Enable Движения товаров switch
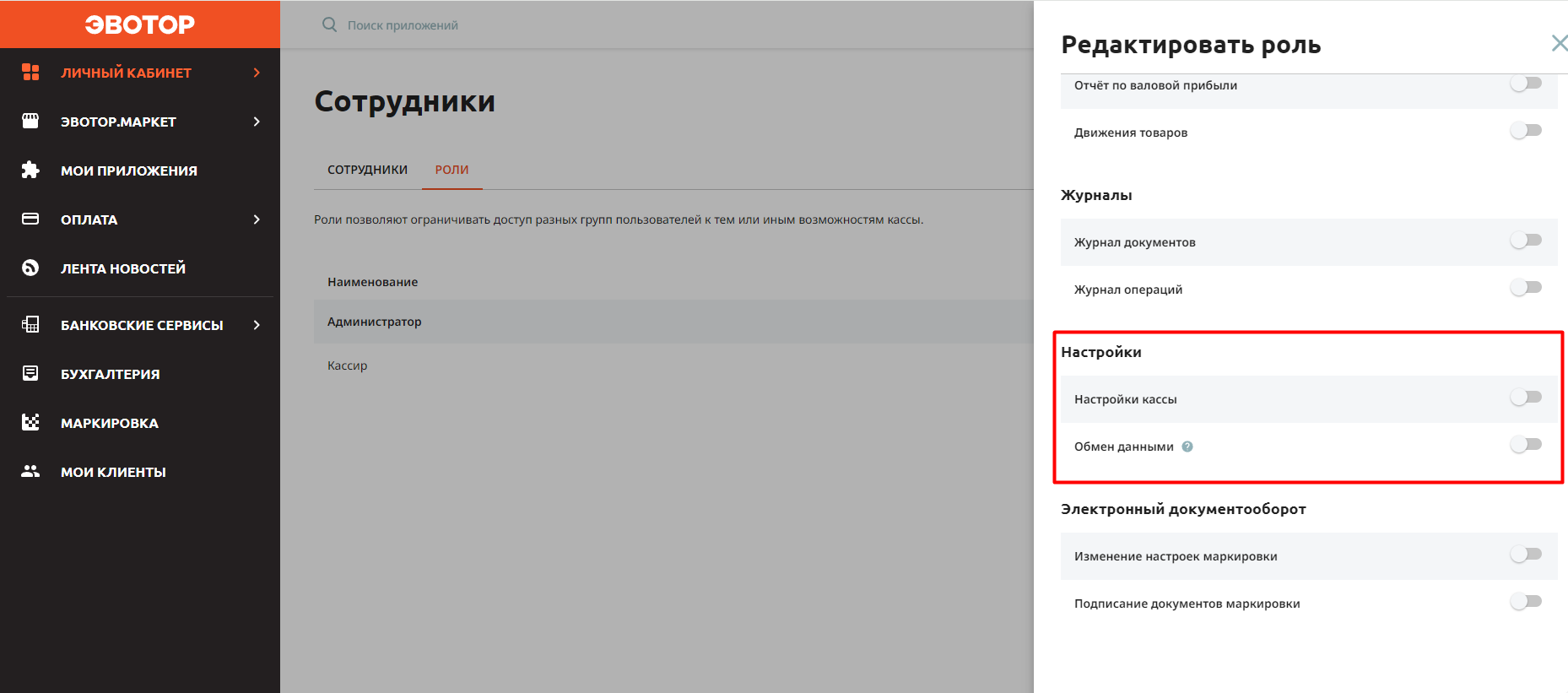 [1526, 131]
